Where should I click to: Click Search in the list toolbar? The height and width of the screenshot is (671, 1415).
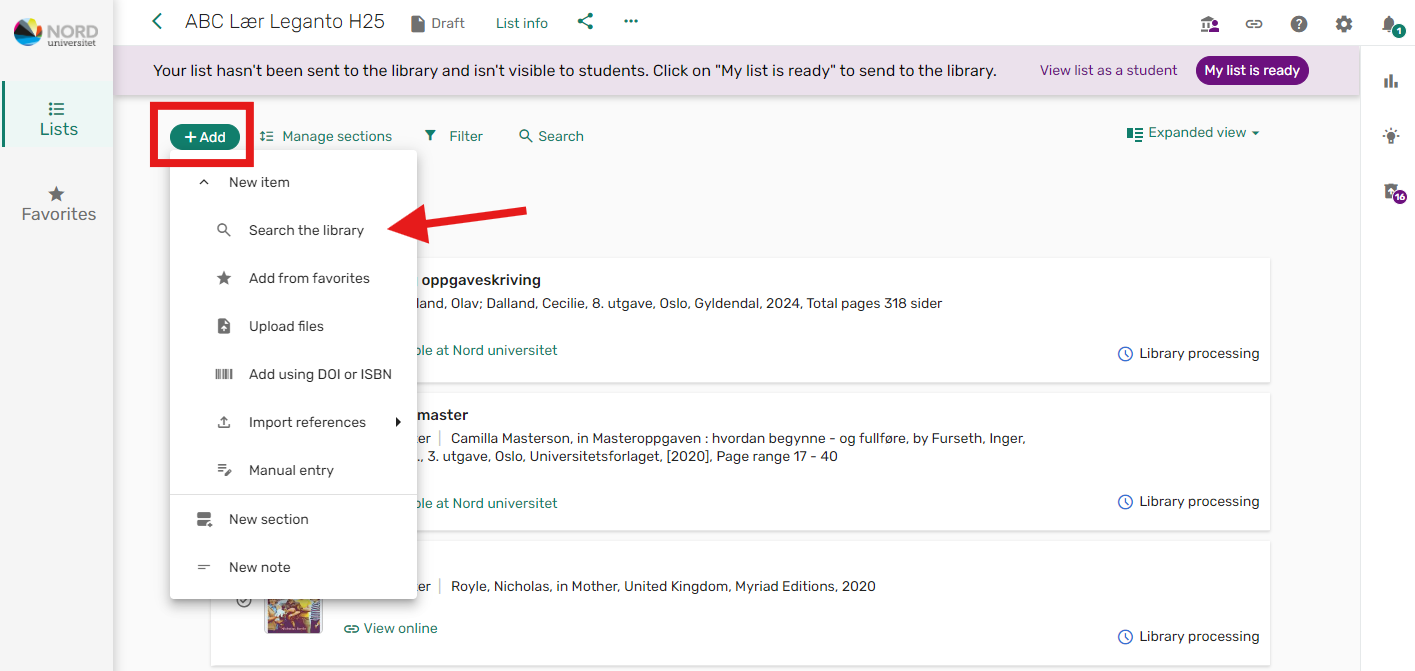(551, 136)
